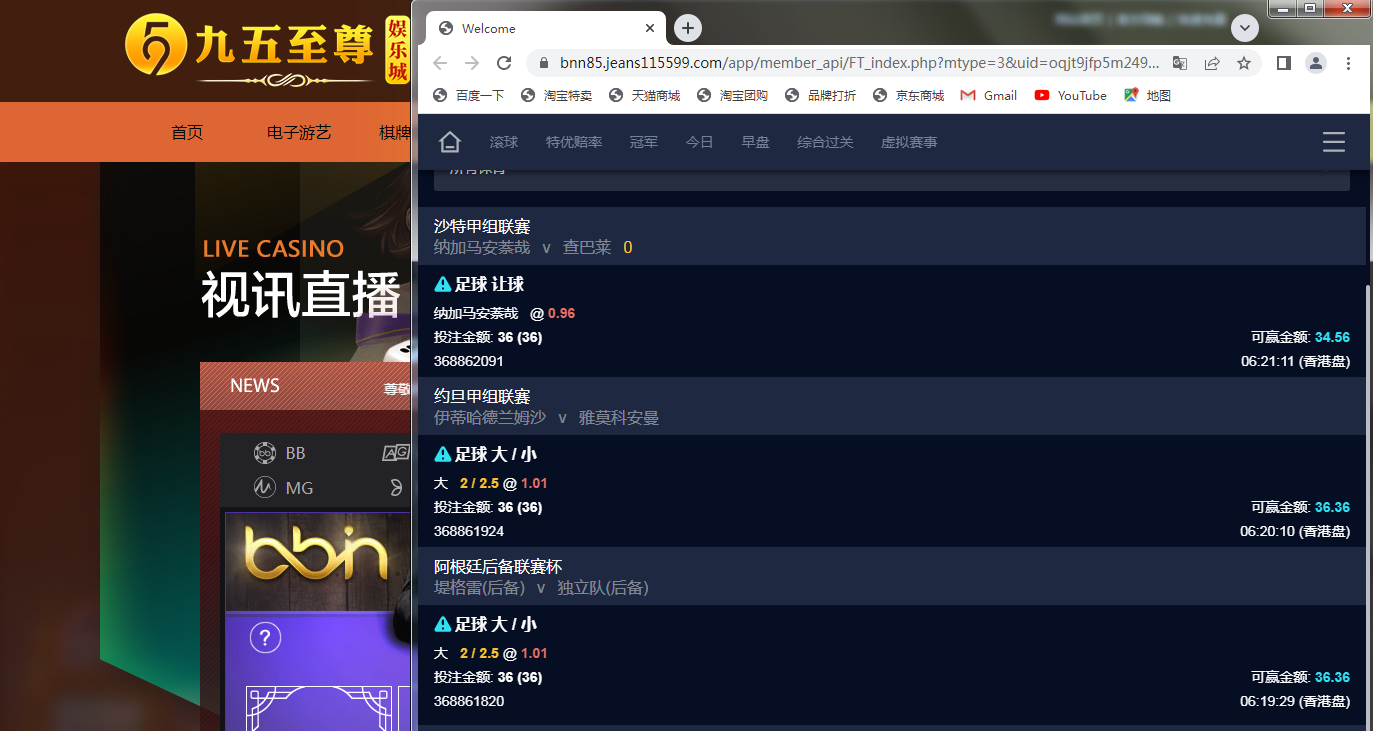Toggle browser side panel icon
Image resolution: width=1373 pixels, height=731 pixels.
click(1284, 63)
